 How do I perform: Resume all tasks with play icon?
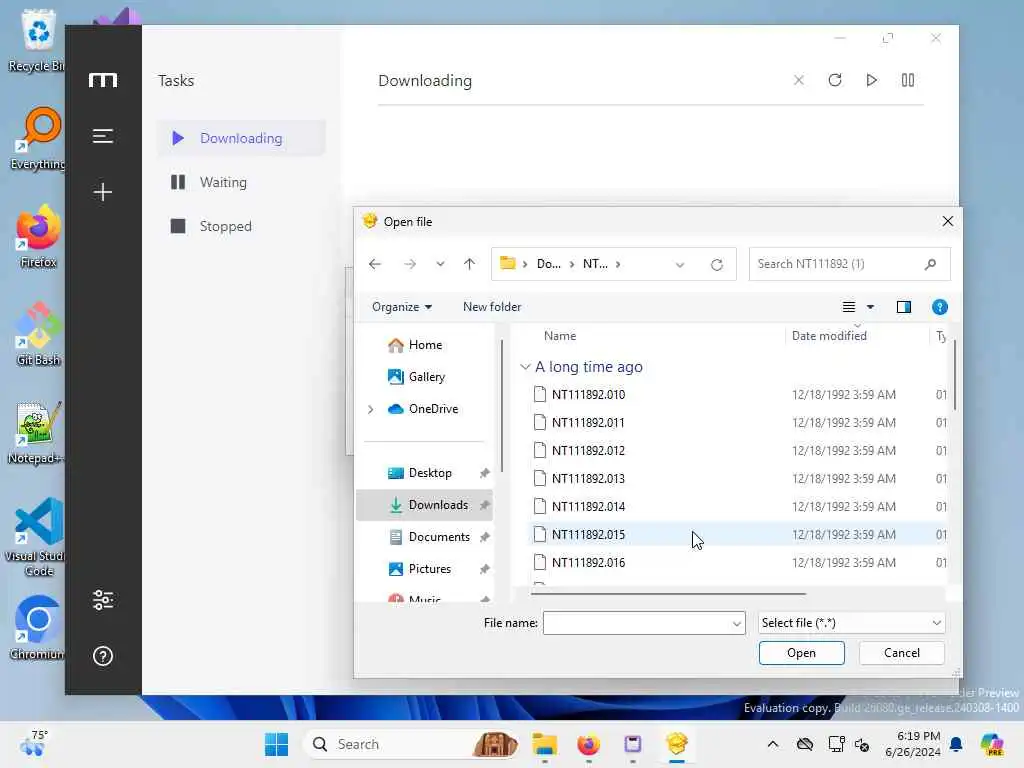[871, 80]
